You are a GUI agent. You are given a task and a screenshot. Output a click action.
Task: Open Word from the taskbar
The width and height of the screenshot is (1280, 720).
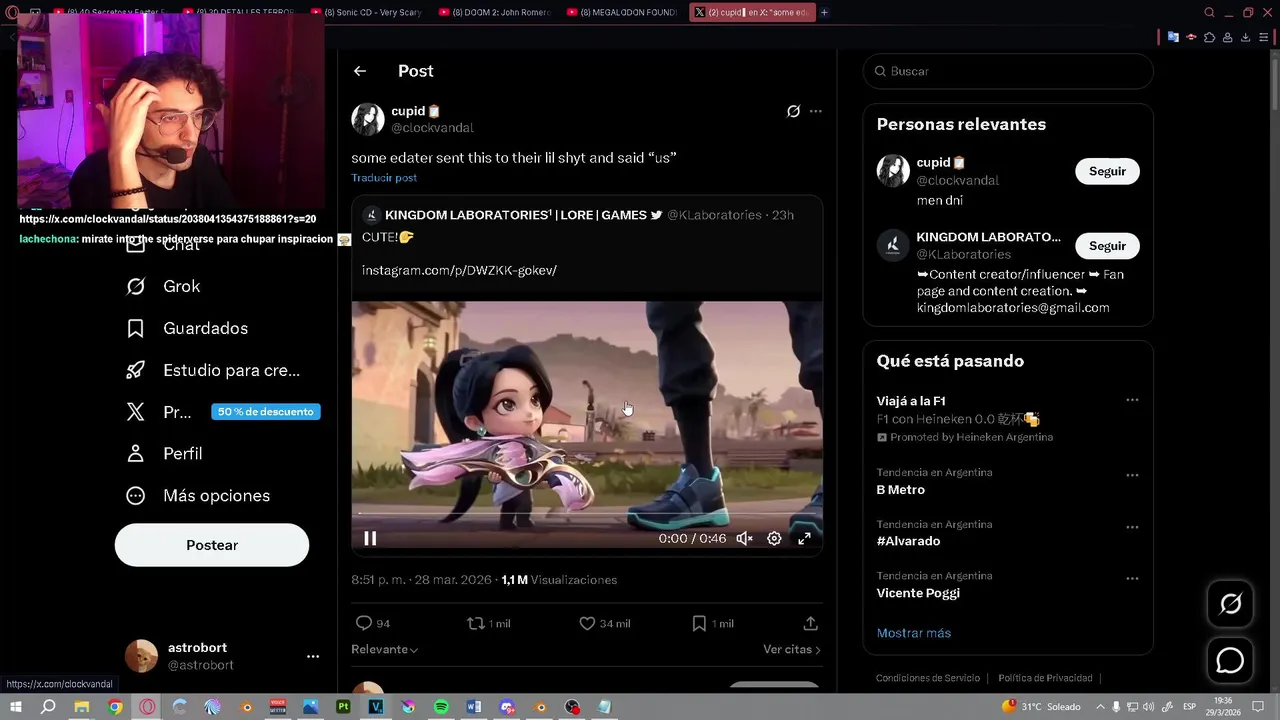click(x=474, y=707)
